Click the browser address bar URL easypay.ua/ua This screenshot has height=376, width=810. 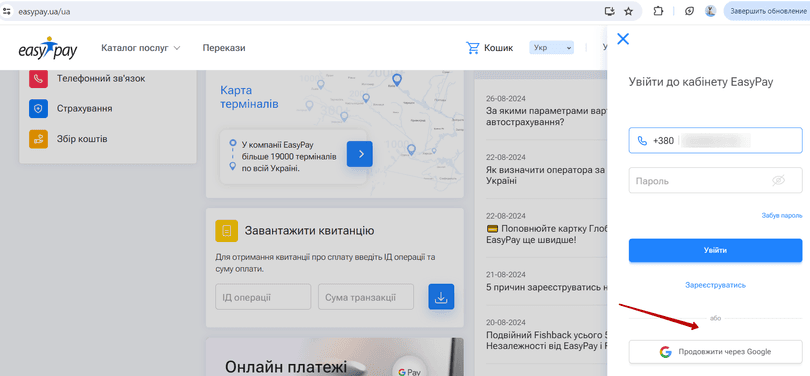(x=44, y=11)
